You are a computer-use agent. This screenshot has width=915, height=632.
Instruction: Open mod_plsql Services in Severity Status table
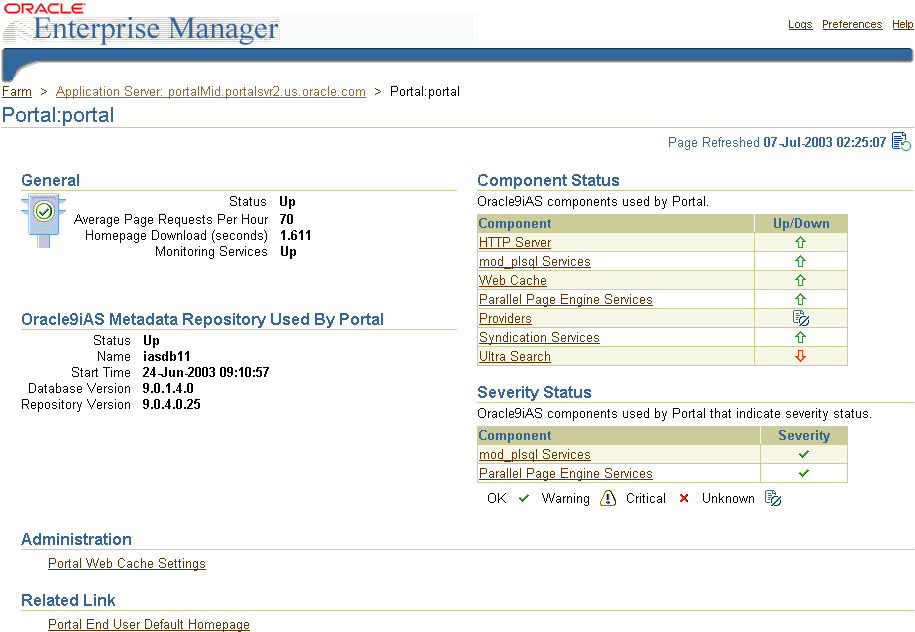point(535,455)
